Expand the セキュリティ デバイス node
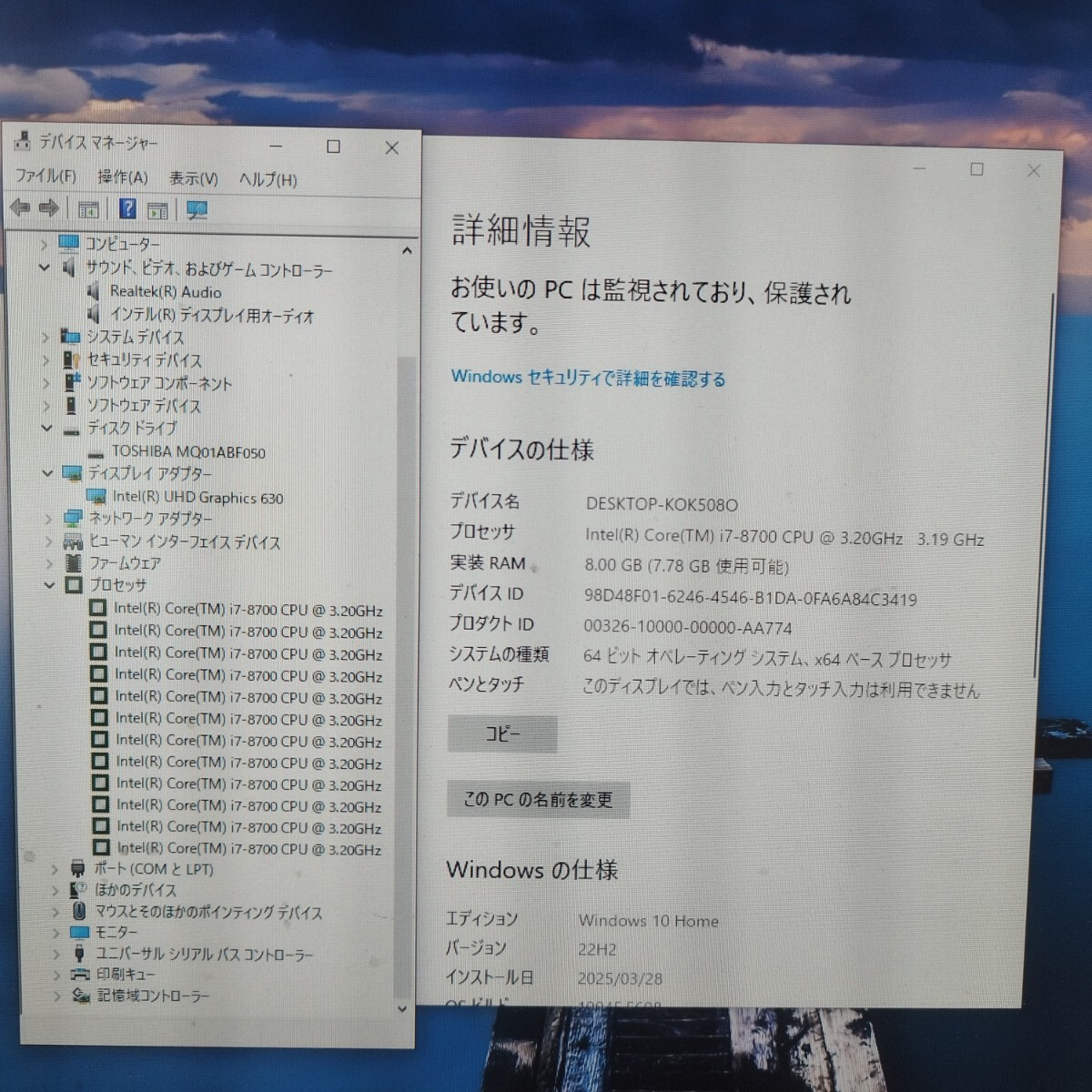The height and width of the screenshot is (1092, 1092). tap(45, 360)
